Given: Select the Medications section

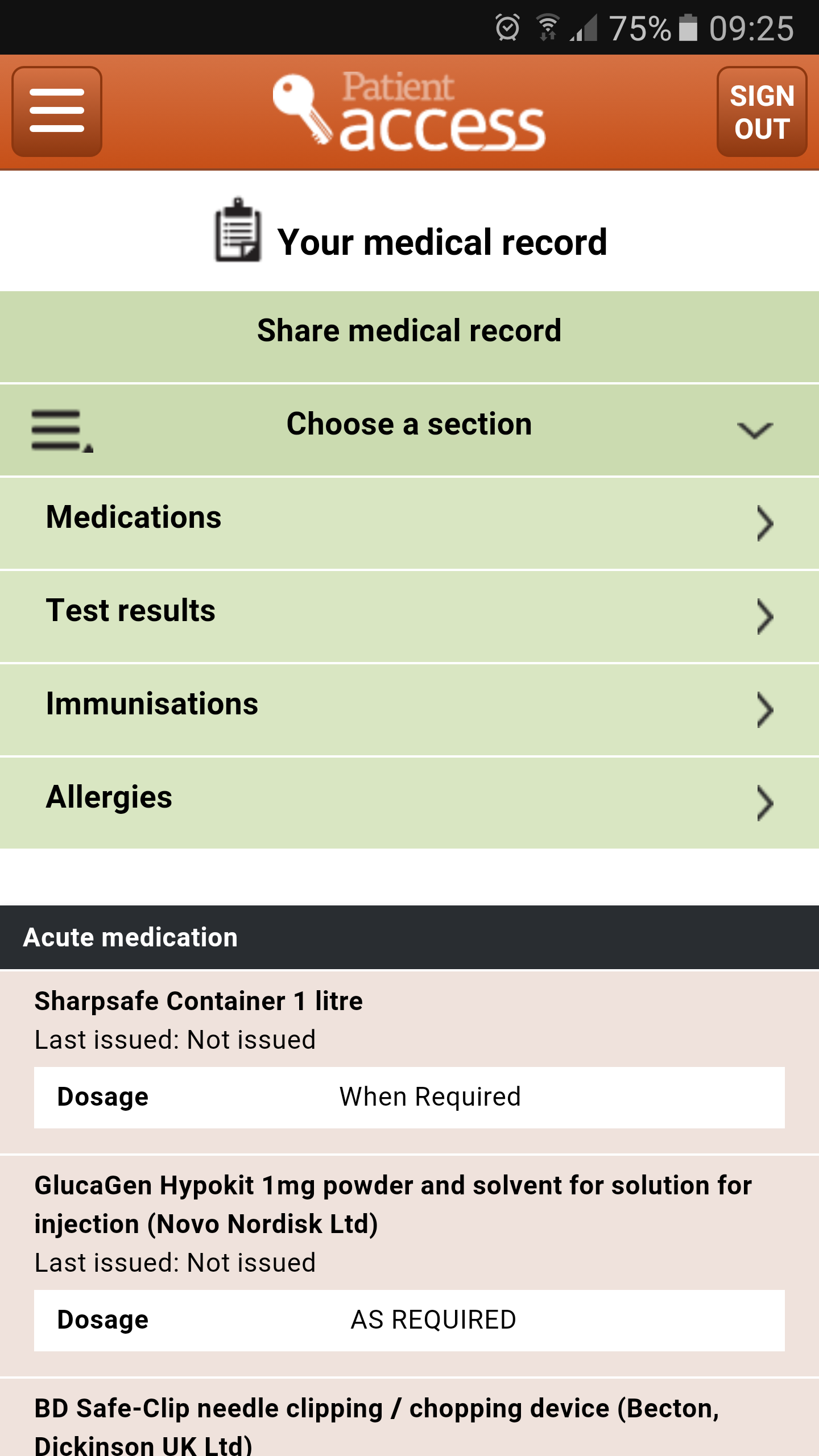Looking at the screenshot, I should (x=134, y=518).
